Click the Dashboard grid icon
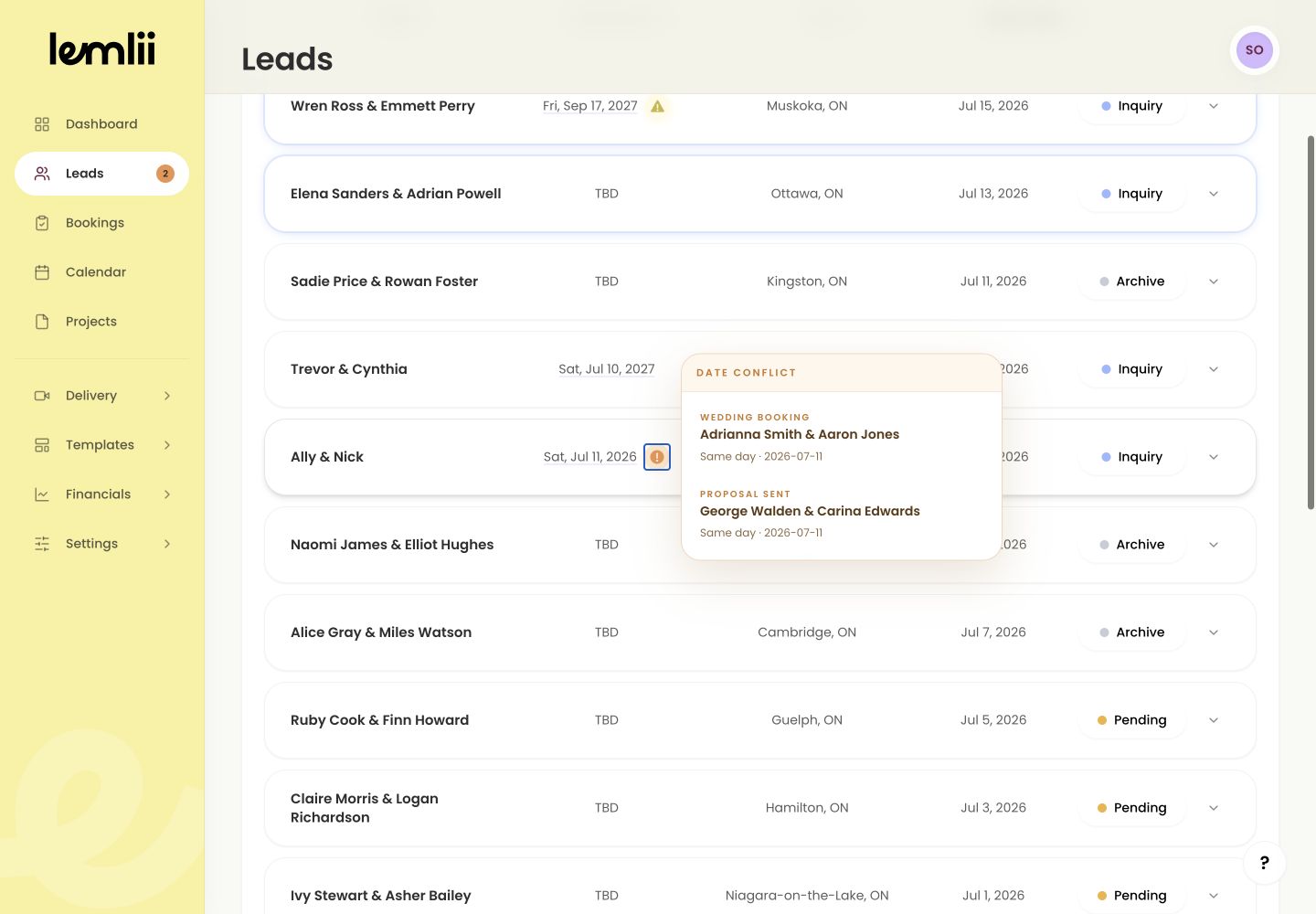Screen dimensions: 1316x914 tap(42, 124)
